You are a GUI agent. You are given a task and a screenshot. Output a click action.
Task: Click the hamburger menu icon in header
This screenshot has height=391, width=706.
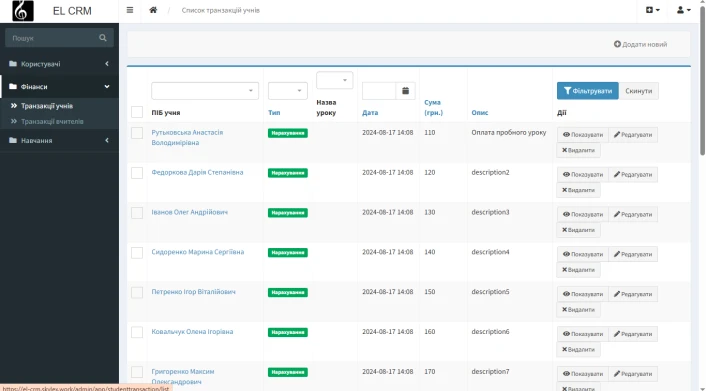[x=130, y=10]
